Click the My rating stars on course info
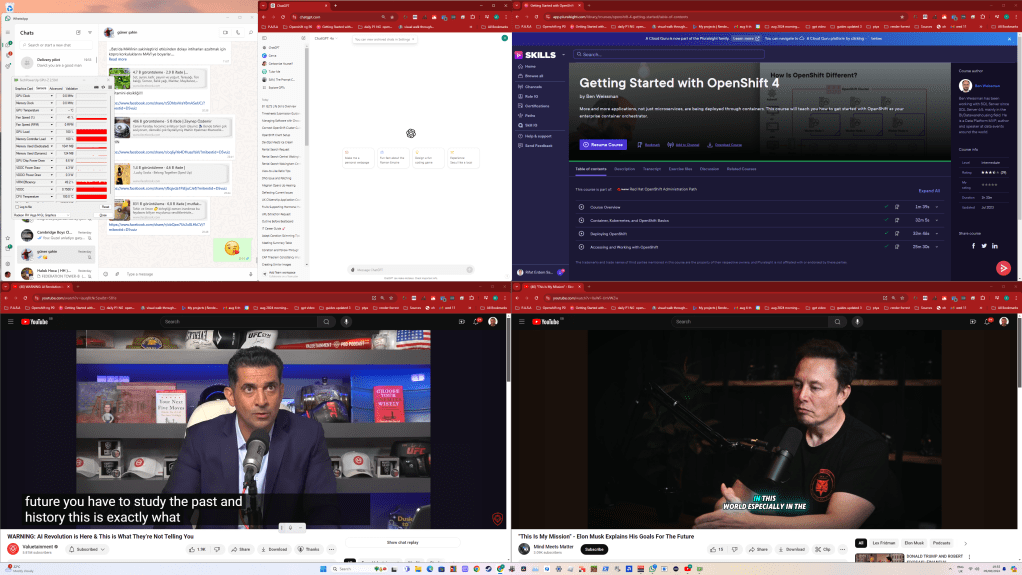Image resolution: width=1022 pixels, height=575 pixels. point(989,184)
